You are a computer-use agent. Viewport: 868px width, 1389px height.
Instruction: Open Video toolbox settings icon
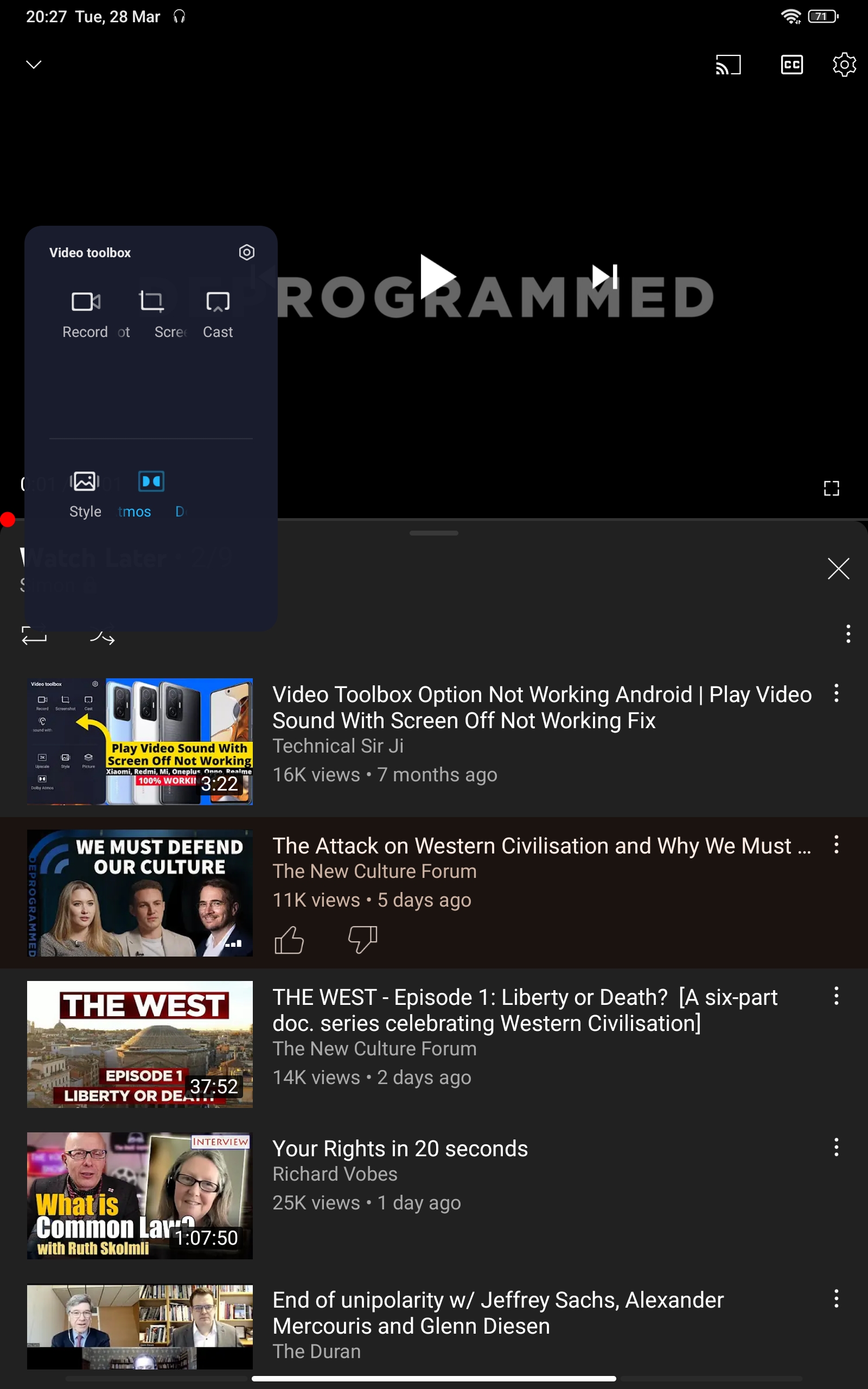click(x=246, y=252)
